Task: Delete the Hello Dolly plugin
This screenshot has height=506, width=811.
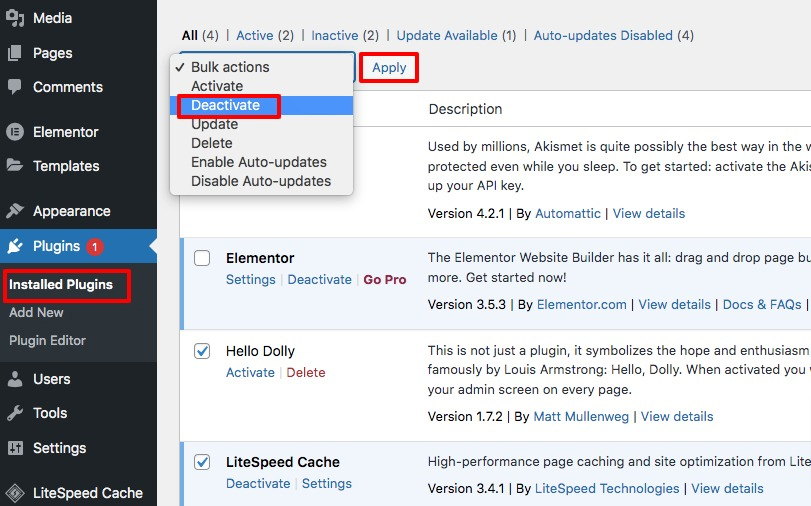Action: point(306,373)
